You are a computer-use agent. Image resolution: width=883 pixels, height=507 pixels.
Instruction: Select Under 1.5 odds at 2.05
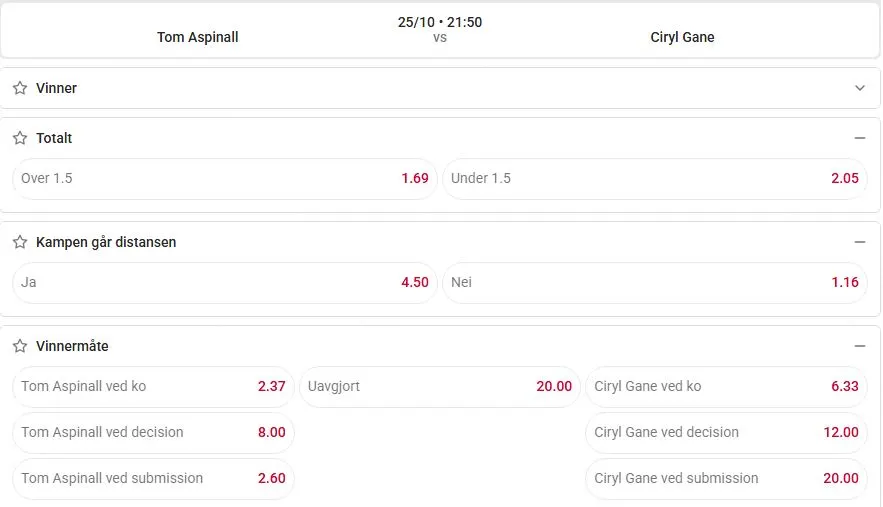coord(655,178)
